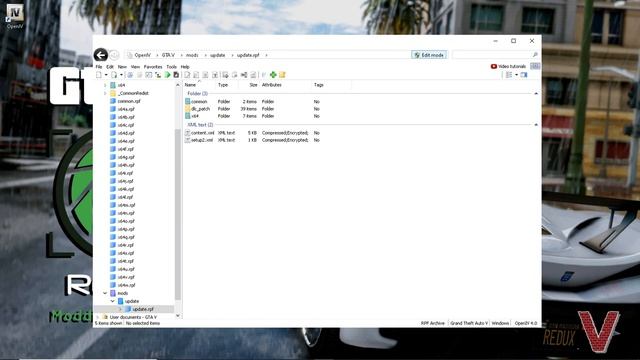The image size is (640, 360).
Task: Click update.rpf in the breadcrumb path
Action: 248,55
